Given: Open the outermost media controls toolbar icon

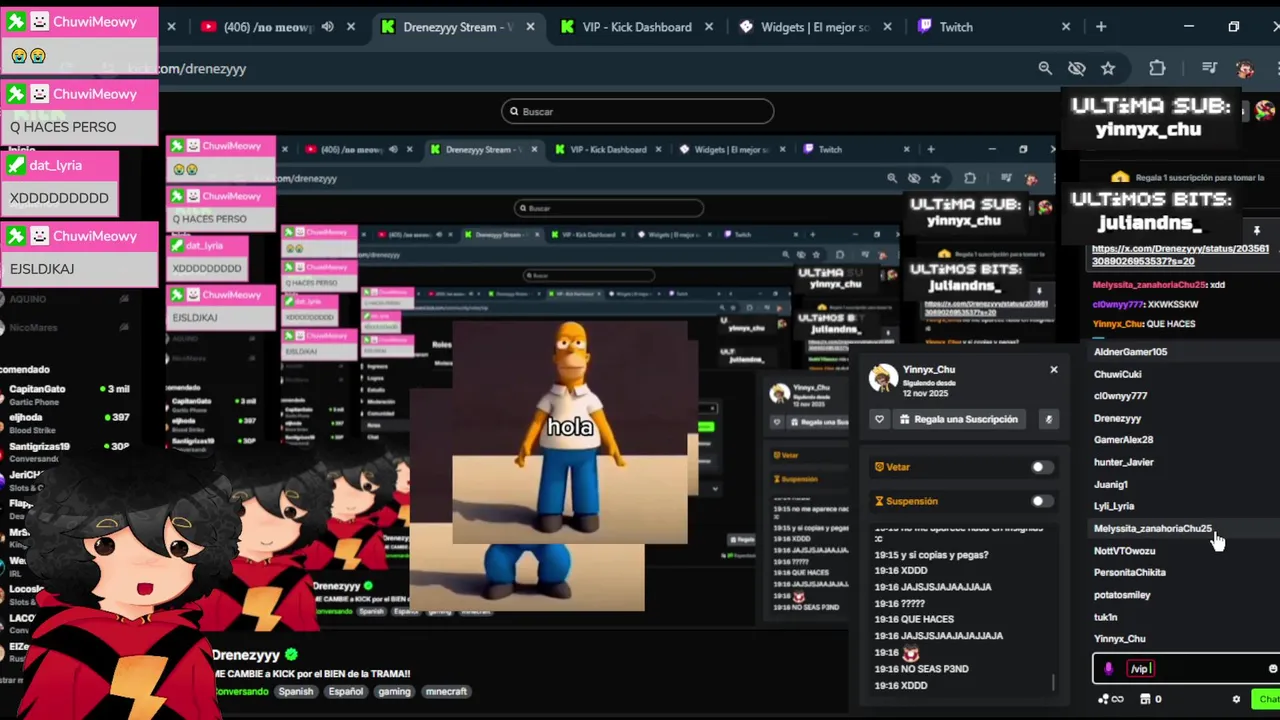Looking at the screenshot, I should pyautogui.click(x=1209, y=68).
